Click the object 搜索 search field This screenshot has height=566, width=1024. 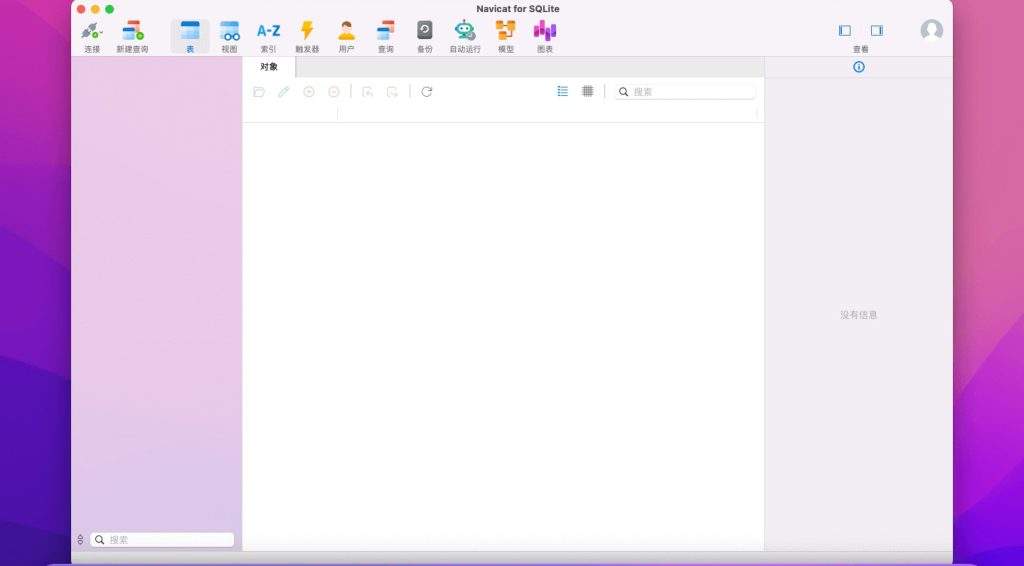point(690,92)
